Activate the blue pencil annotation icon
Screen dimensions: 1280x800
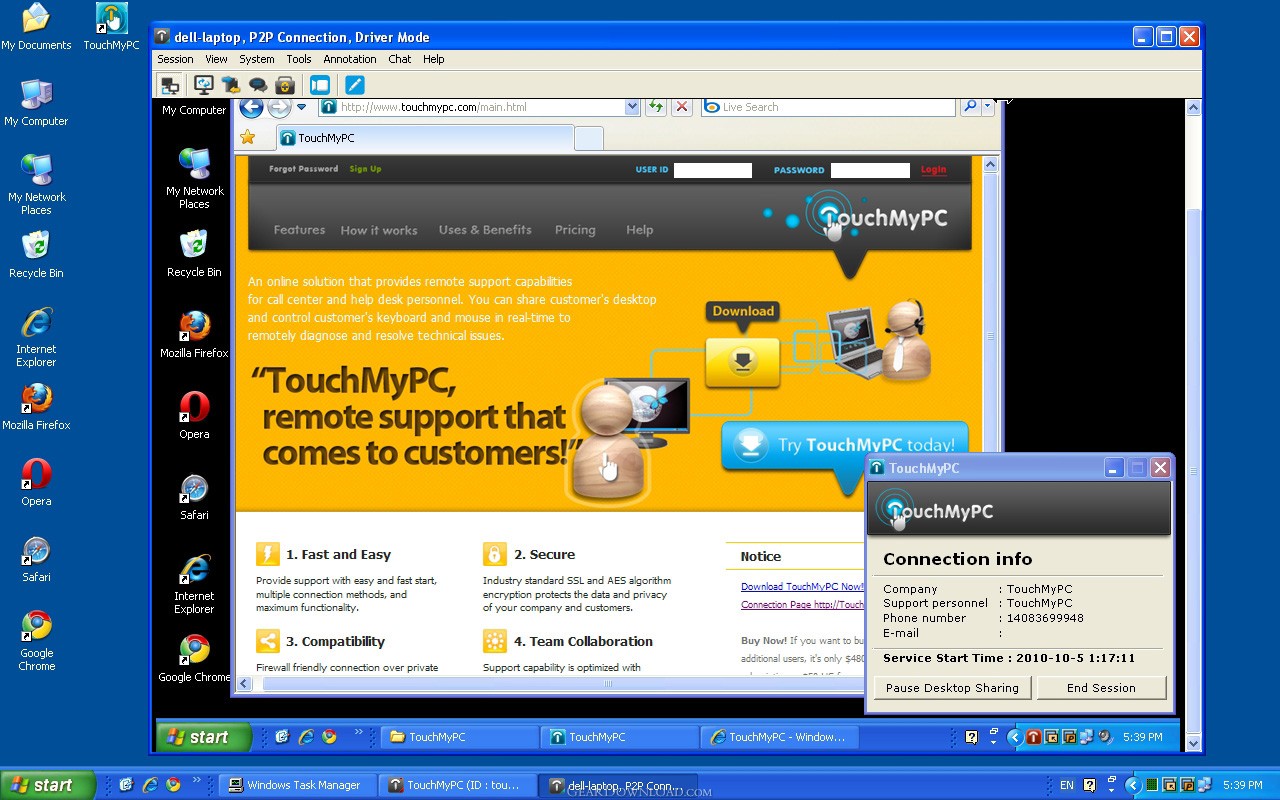[x=355, y=85]
